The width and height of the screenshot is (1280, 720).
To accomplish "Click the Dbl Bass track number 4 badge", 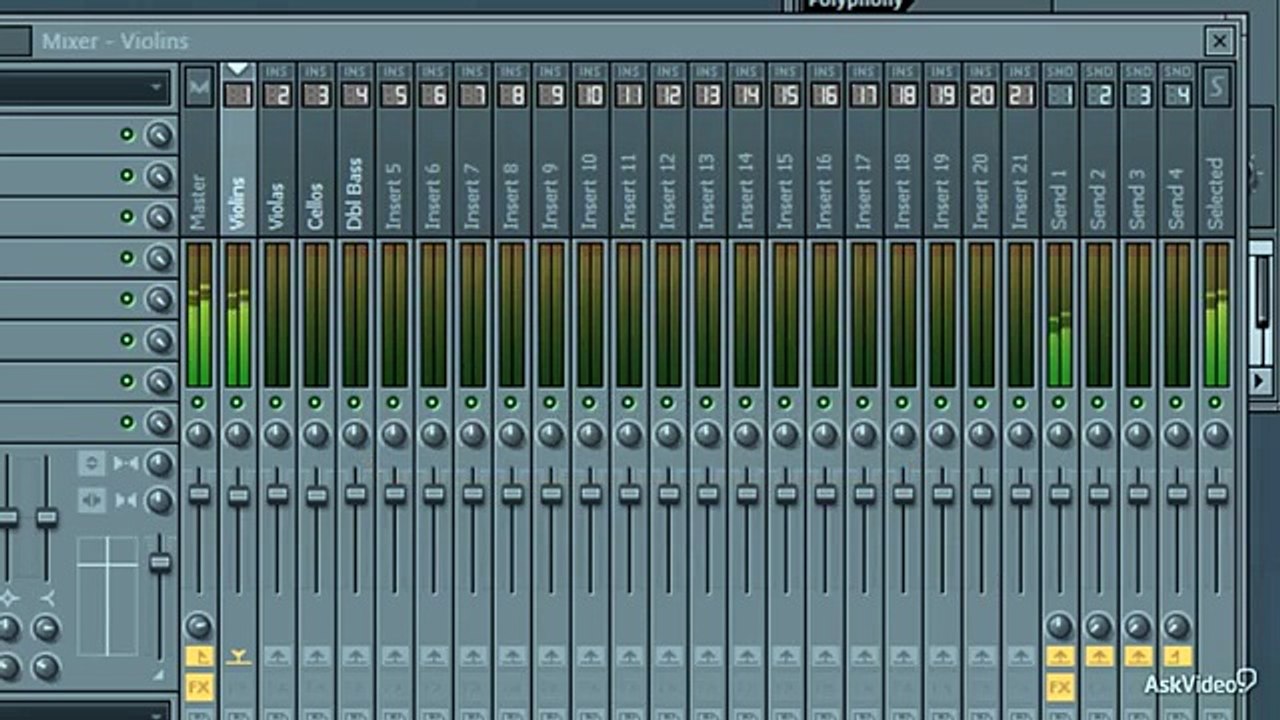I will point(355,95).
